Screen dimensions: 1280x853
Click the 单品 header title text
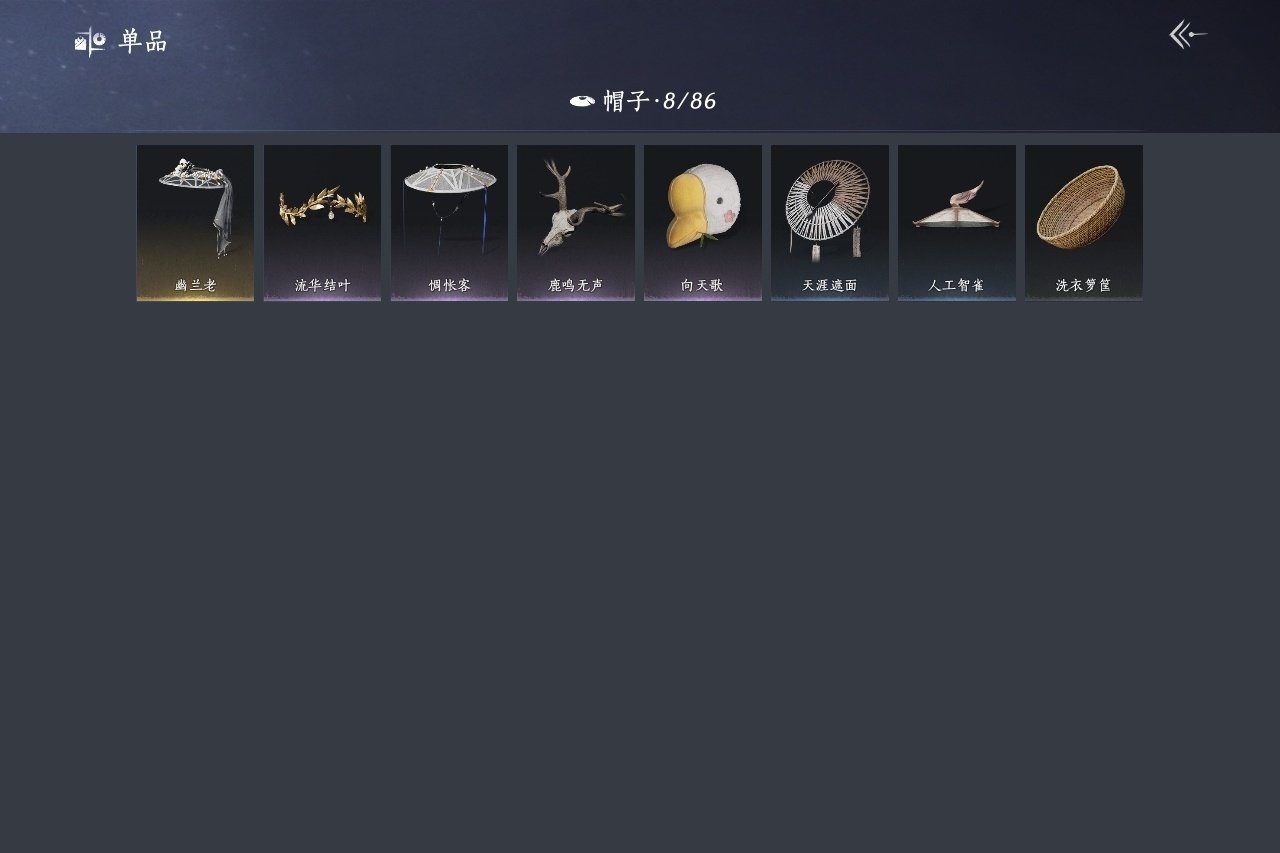coord(143,41)
